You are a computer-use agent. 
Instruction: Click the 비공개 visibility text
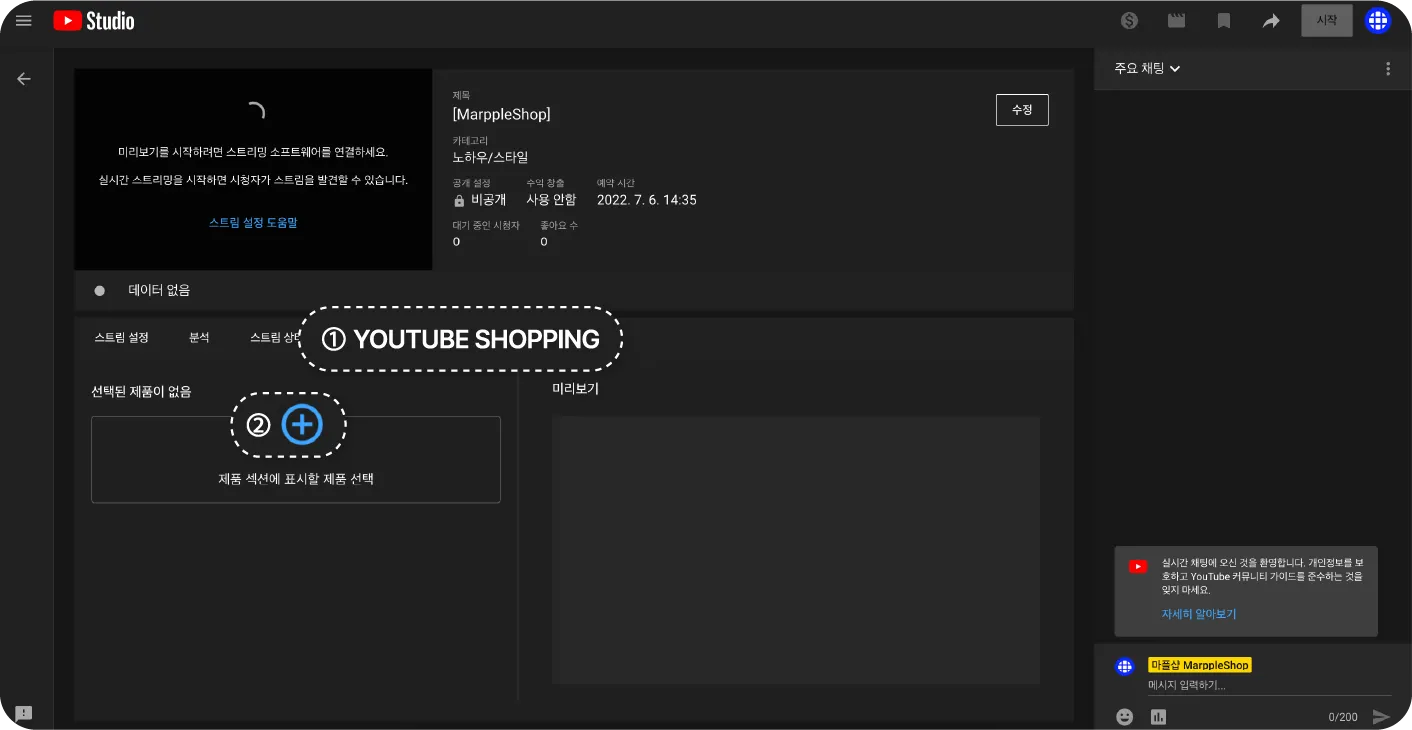488,200
